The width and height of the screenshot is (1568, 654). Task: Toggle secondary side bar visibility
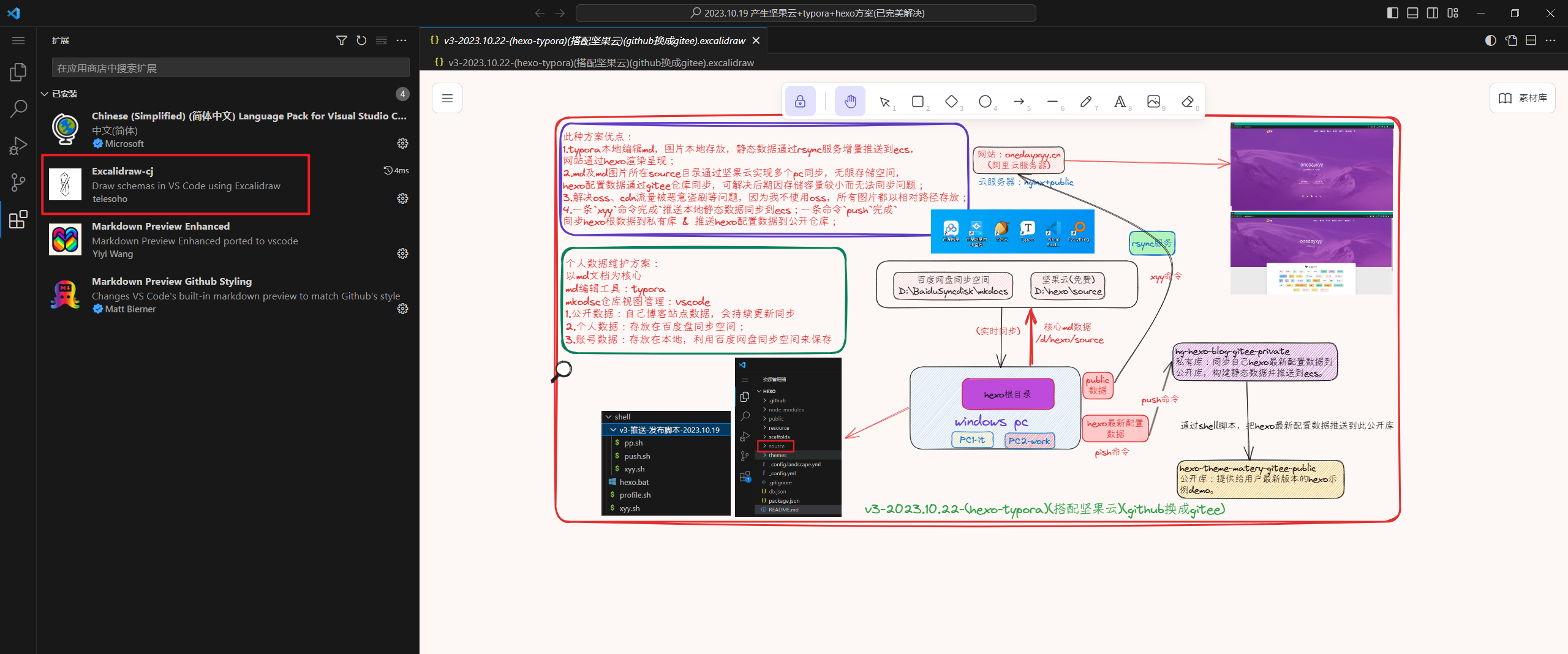pos(1433,13)
